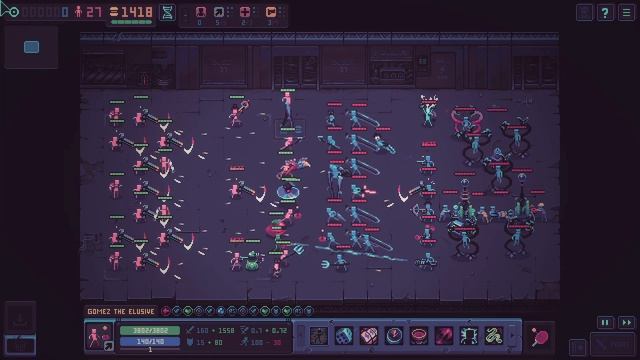Screen dimensions: 640x360
Task: Select the red cross healer icon
Action: pyautogui.click(x=245, y=12)
